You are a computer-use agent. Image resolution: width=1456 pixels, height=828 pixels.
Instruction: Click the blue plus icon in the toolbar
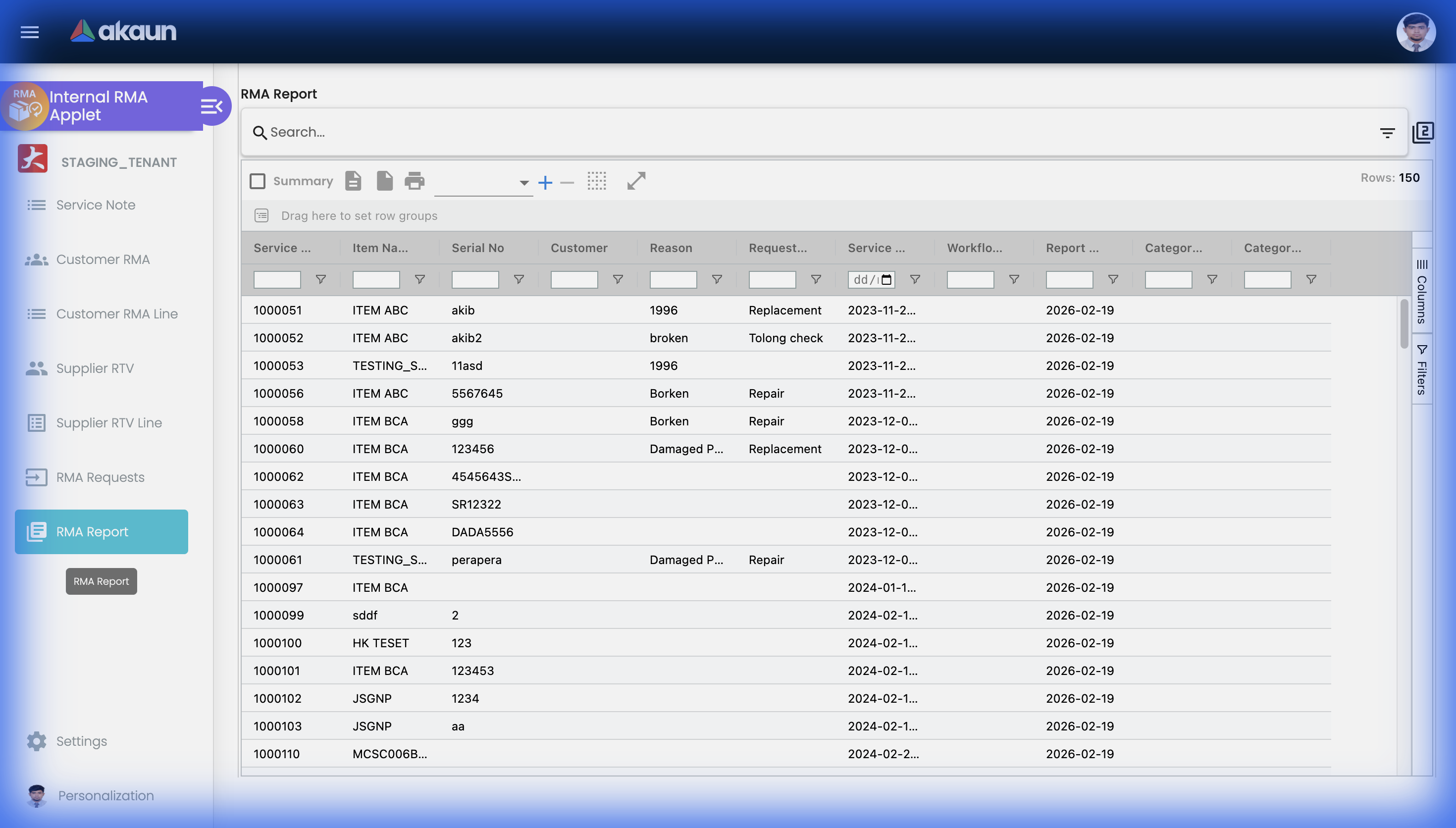click(545, 182)
